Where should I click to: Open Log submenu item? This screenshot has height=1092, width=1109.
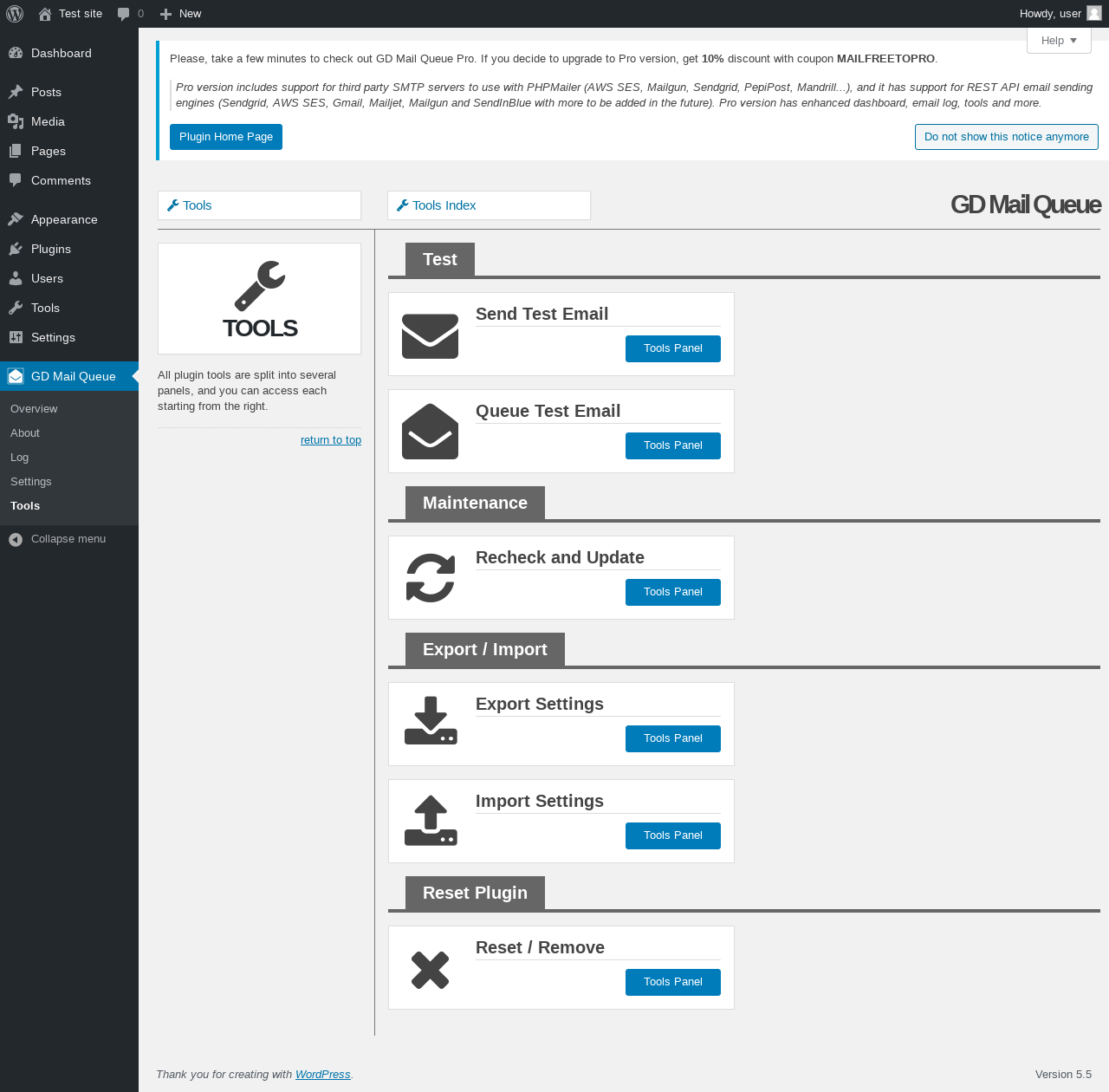69,458
